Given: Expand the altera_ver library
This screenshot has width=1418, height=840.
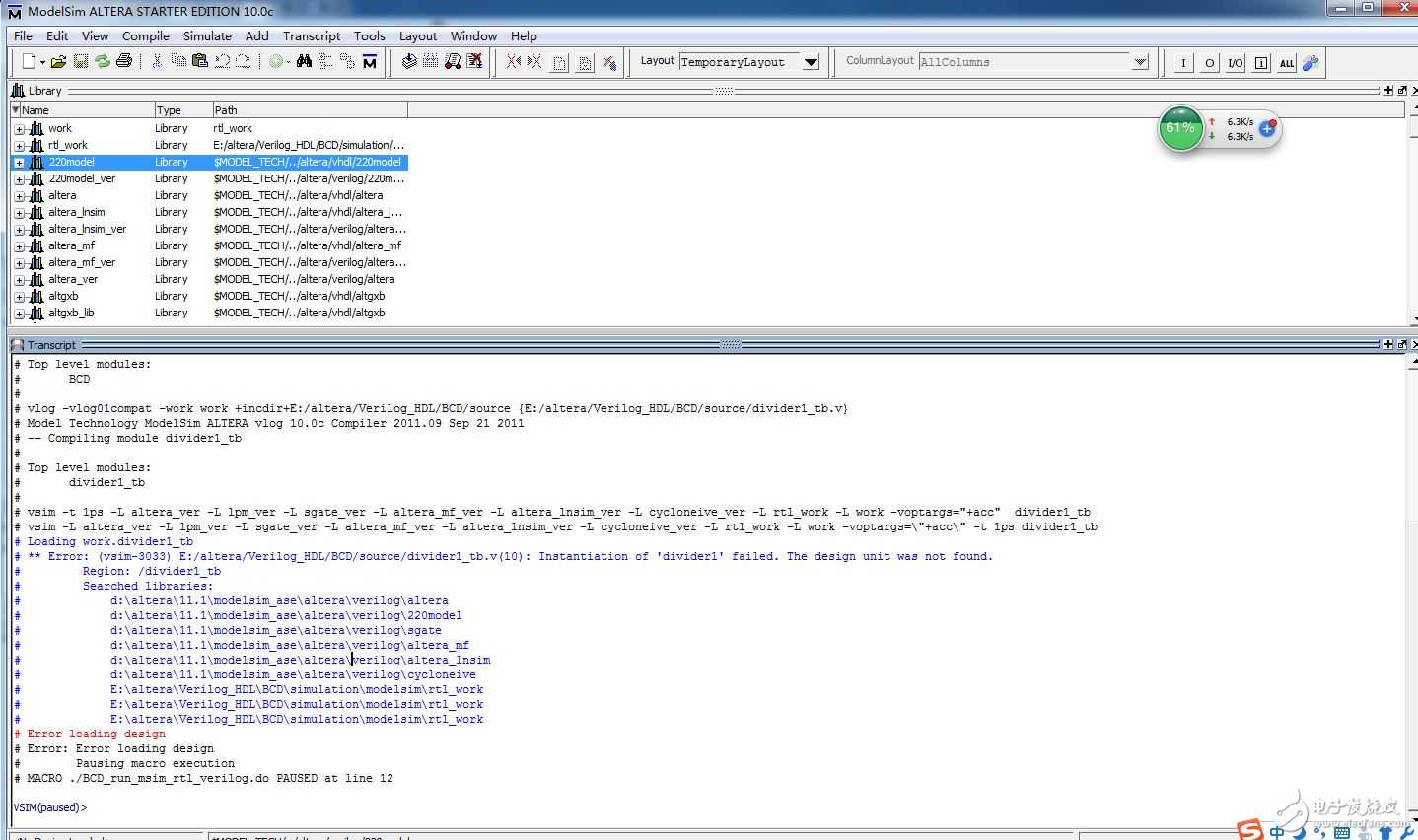Looking at the screenshot, I should (19, 280).
